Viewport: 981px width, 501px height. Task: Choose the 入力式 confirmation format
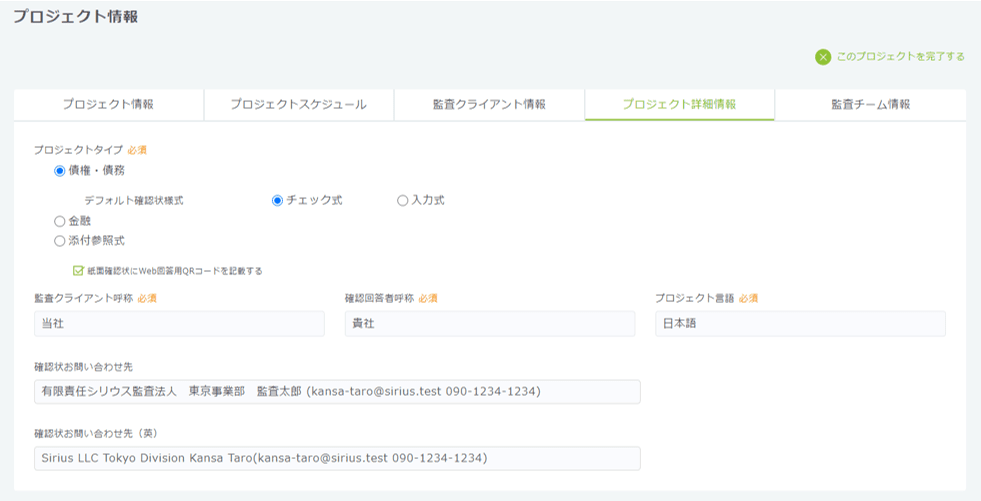(403, 200)
